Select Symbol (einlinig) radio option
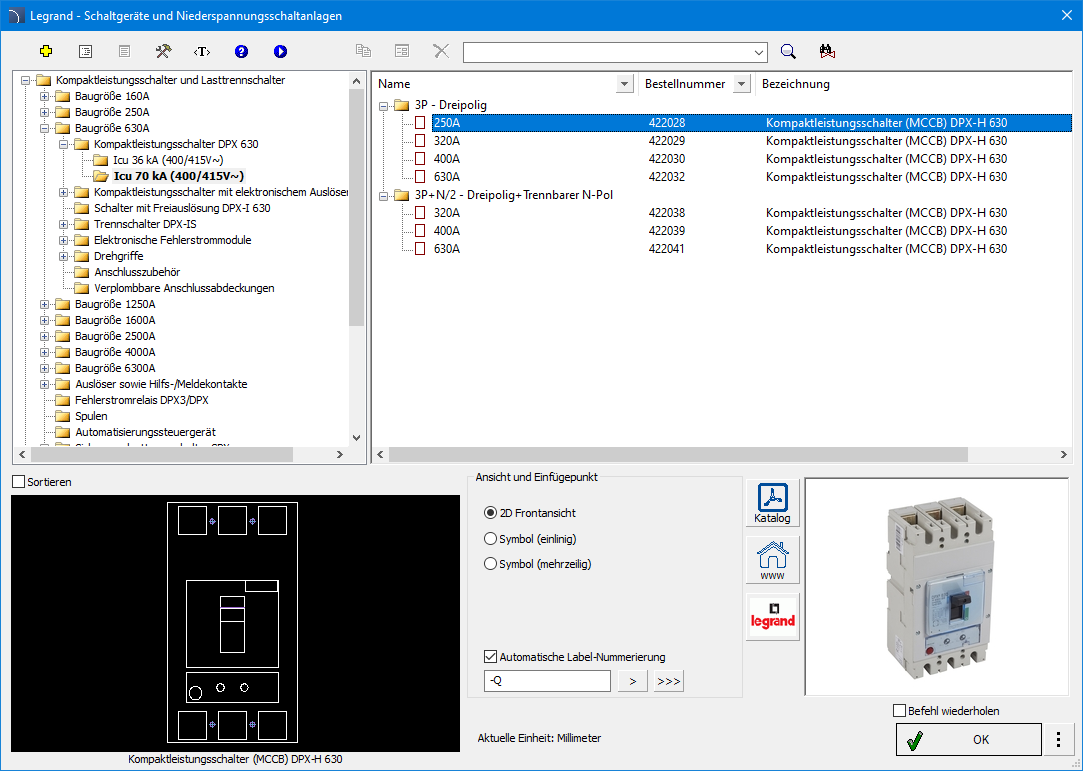The image size is (1083, 771). pos(490,538)
